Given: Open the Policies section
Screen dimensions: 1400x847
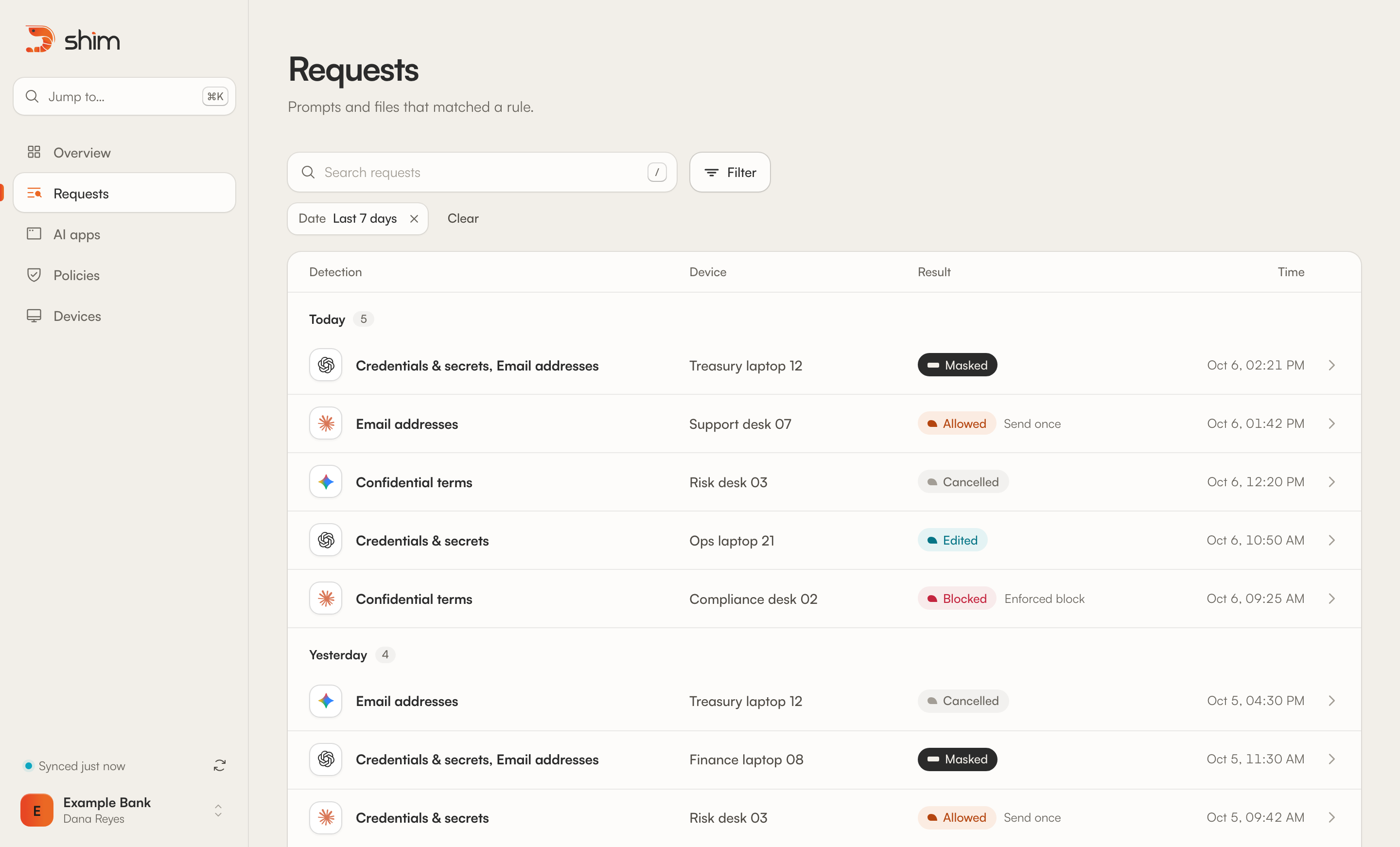Looking at the screenshot, I should [124, 275].
